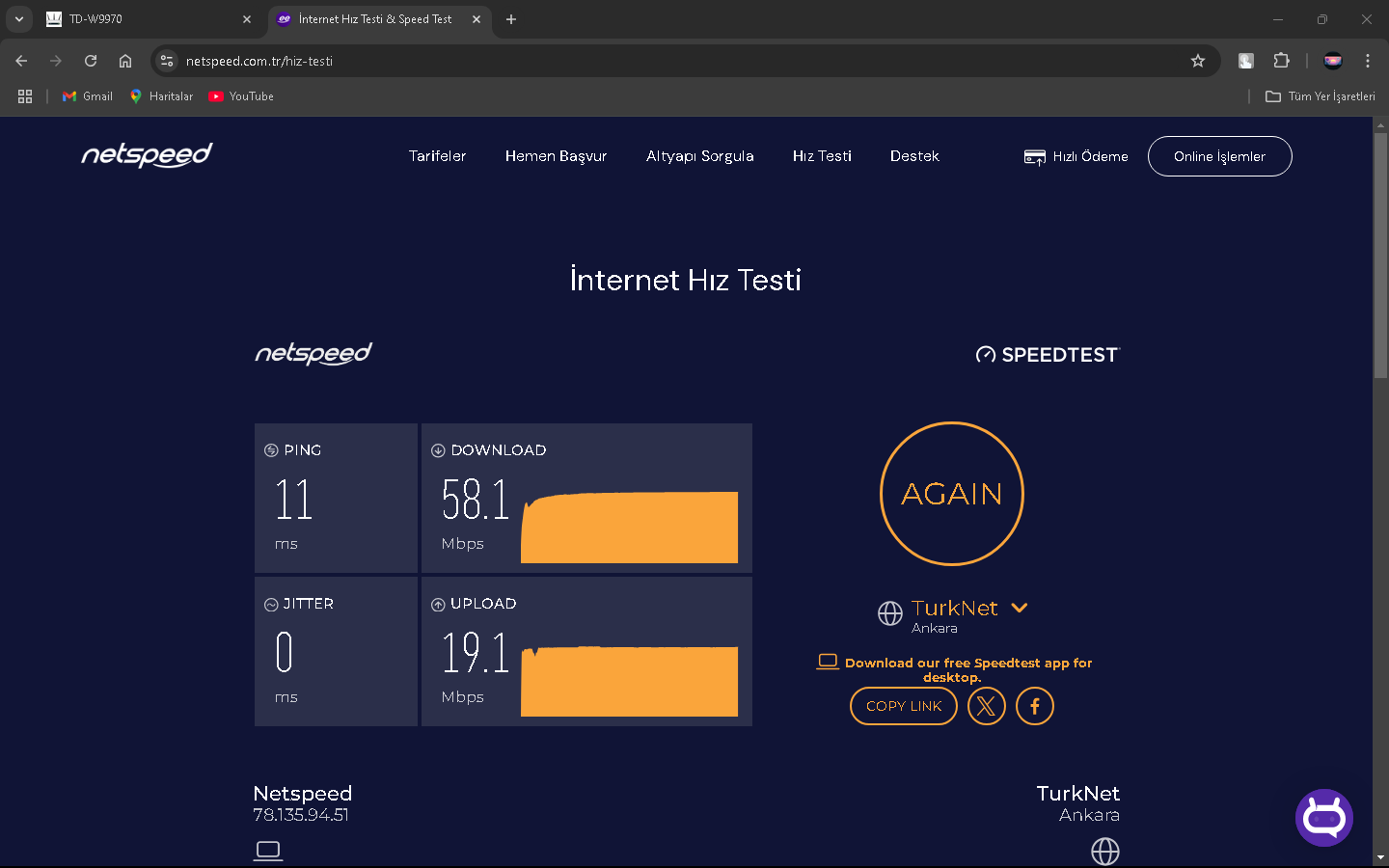Screen dimensions: 1389x868
Task: Open the Altyapı Sorgula menu item
Action: [700, 156]
